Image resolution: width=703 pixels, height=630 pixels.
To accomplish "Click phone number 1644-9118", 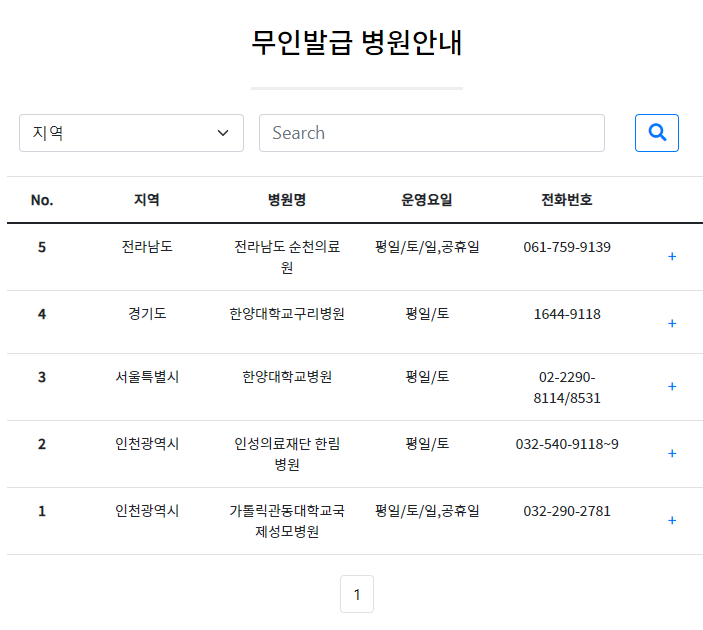I will pyautogui.click(x=567, y=314).
